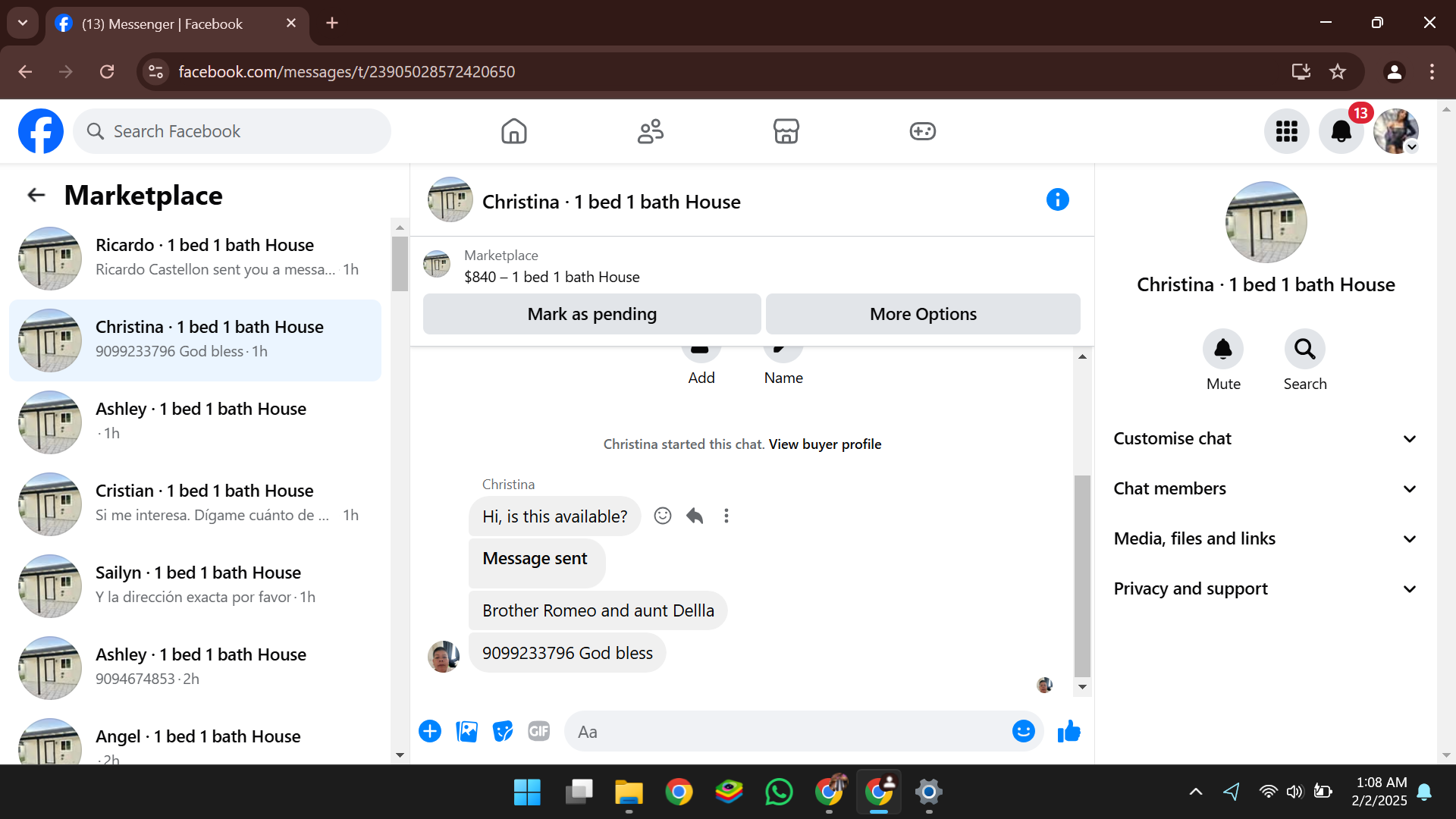
Task: Open the Marketplace icon in top navigation
Action: click(786, 131)
